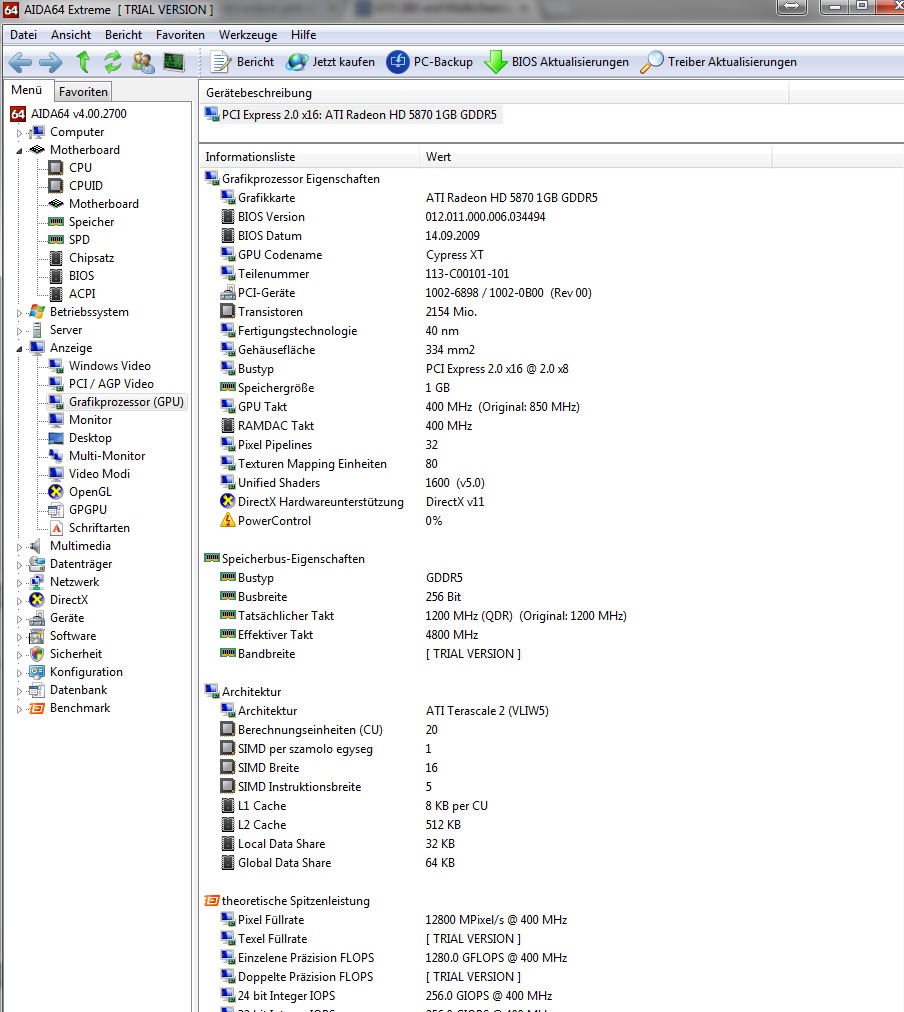Screen dimensions: 904x1012
Task: Select the Pixel Füllrate row
Action: (394, 920)
